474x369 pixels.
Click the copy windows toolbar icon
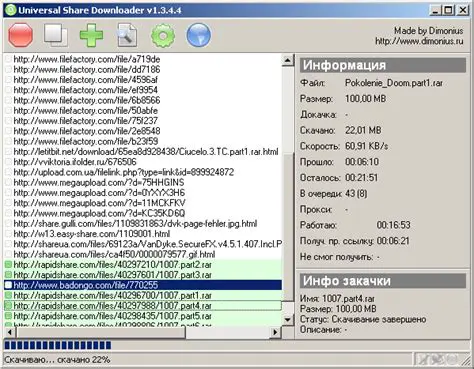55,35
